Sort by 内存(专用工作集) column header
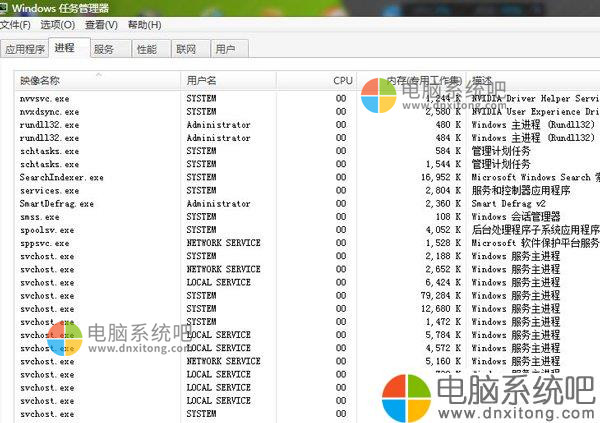600x423 pixels. (x=412, y=81)
